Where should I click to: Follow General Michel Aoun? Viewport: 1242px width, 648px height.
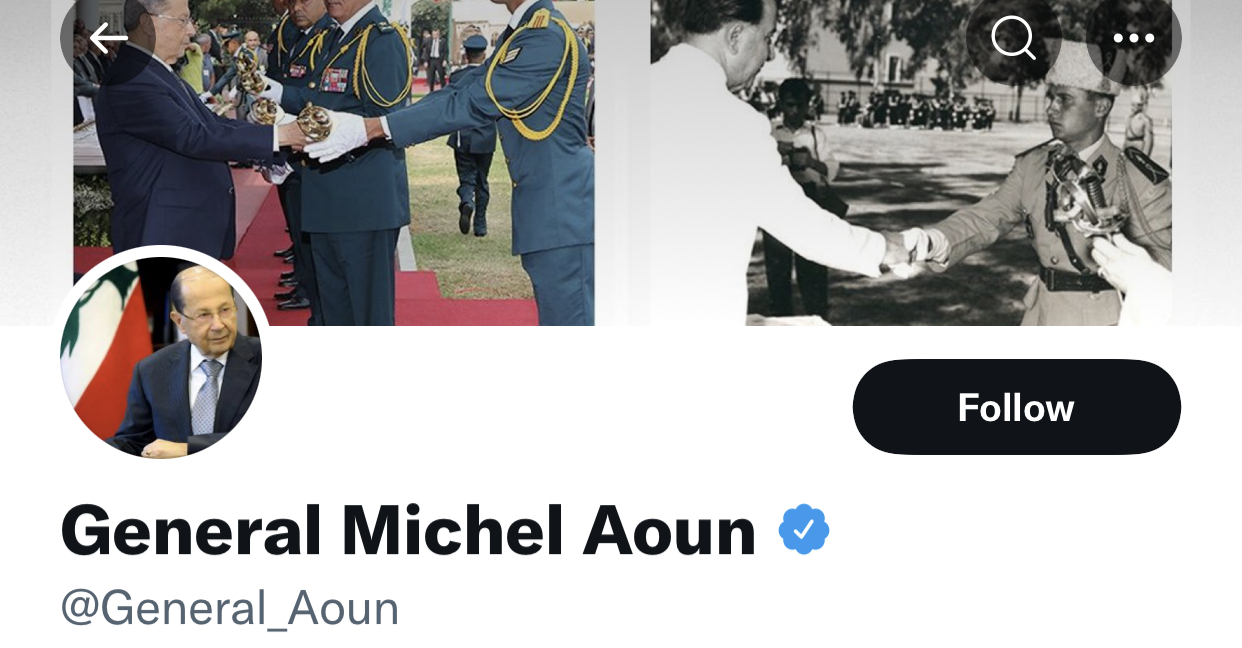tap(1016, 407)
